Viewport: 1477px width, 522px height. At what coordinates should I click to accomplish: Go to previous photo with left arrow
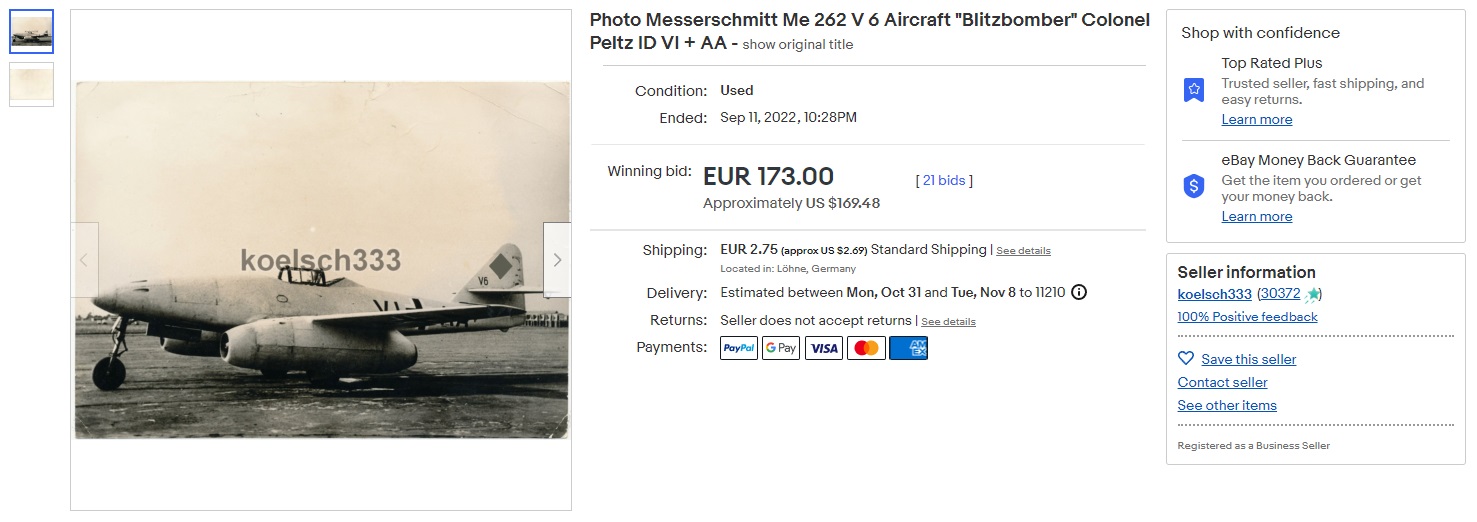coord(84,260)
